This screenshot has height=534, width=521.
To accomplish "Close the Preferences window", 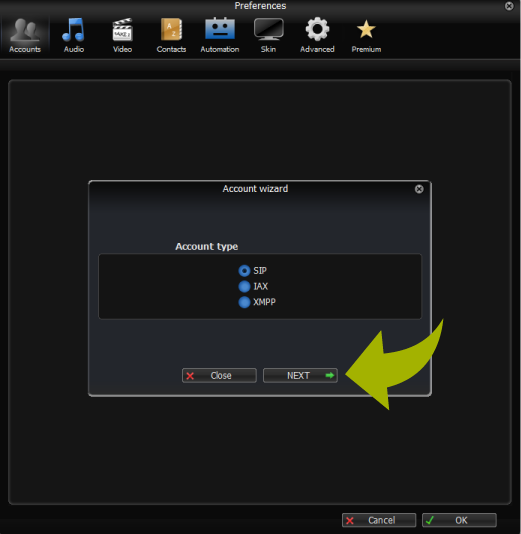I will pyautogui.click(x=509, y=6).
